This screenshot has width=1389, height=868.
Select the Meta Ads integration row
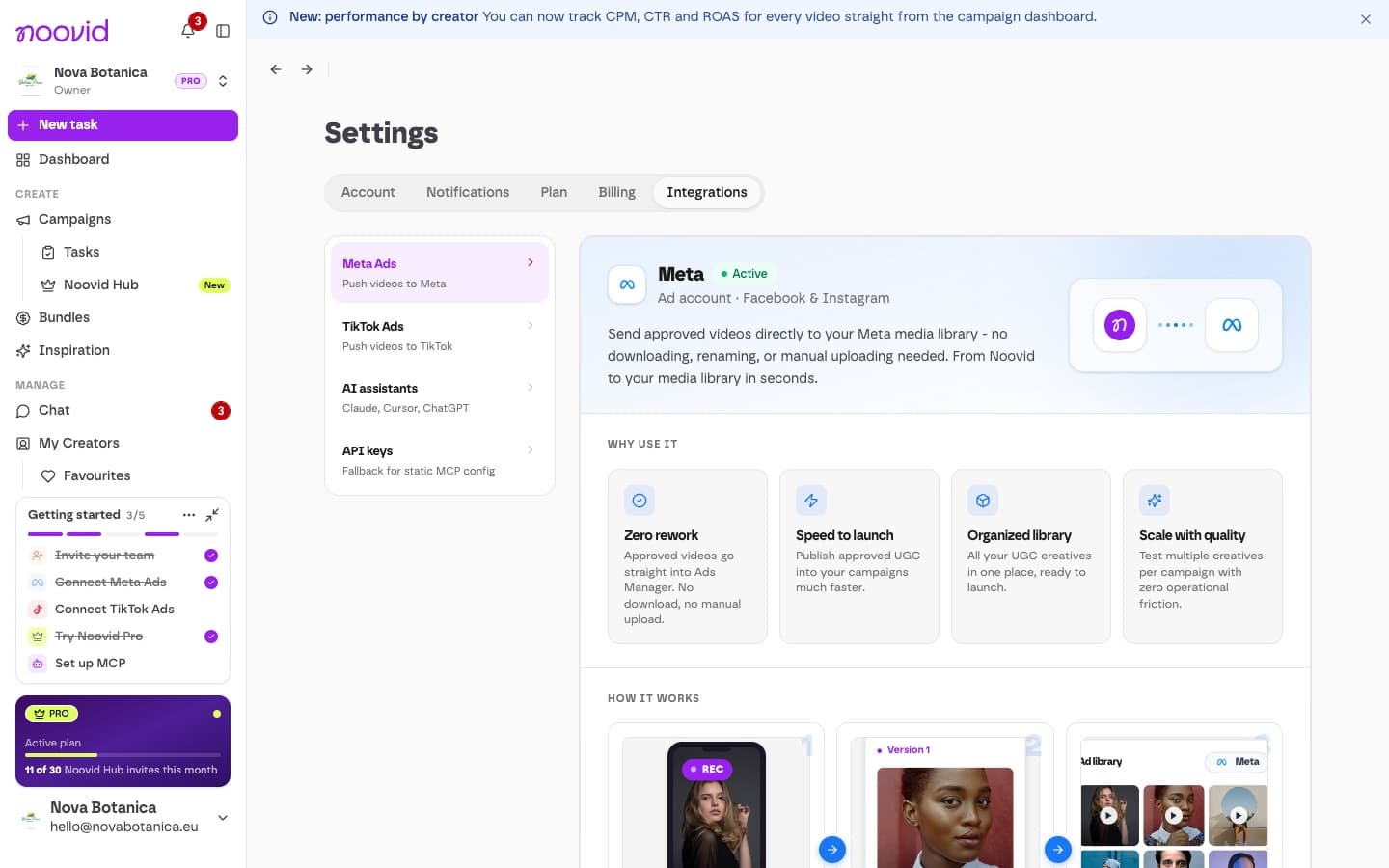(440, 273)
